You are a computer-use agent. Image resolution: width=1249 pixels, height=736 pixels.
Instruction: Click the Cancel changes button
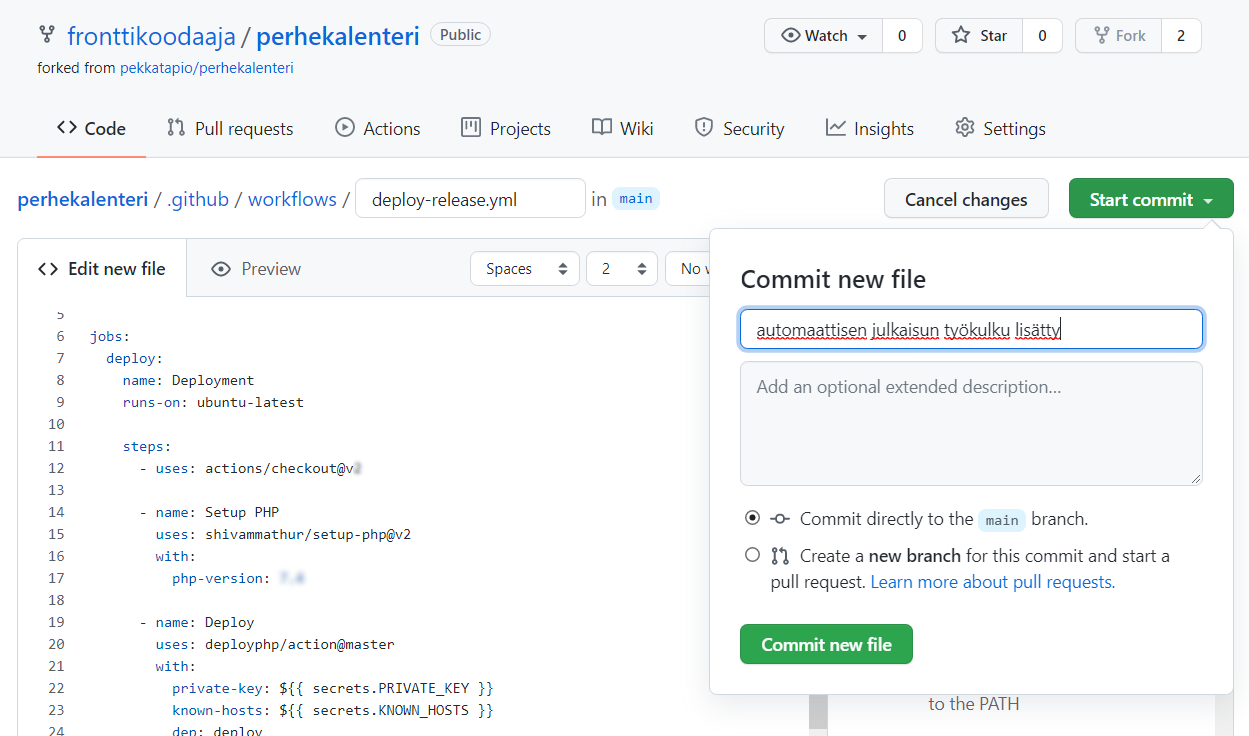click(x=966, y=199)
